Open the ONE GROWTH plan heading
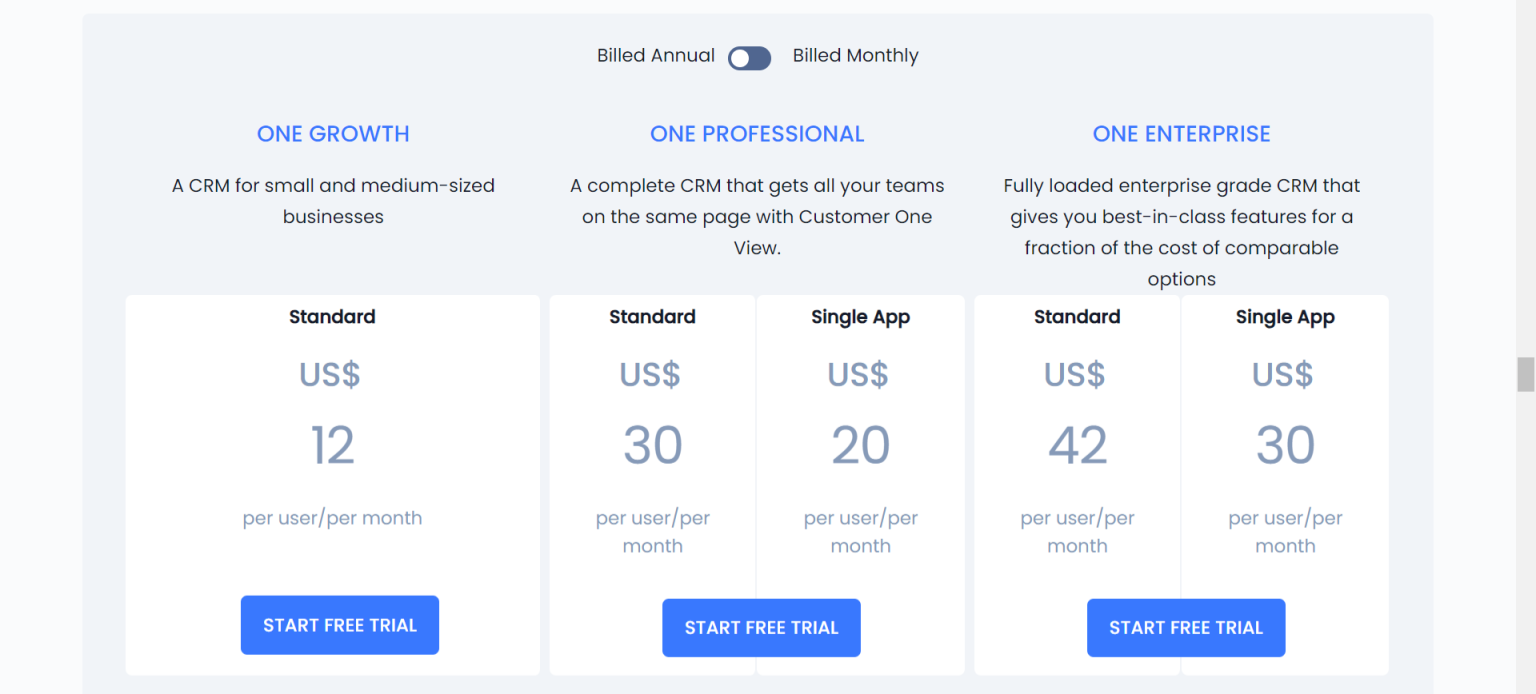This screenshot has width=1536, height=694. (333, 134)
